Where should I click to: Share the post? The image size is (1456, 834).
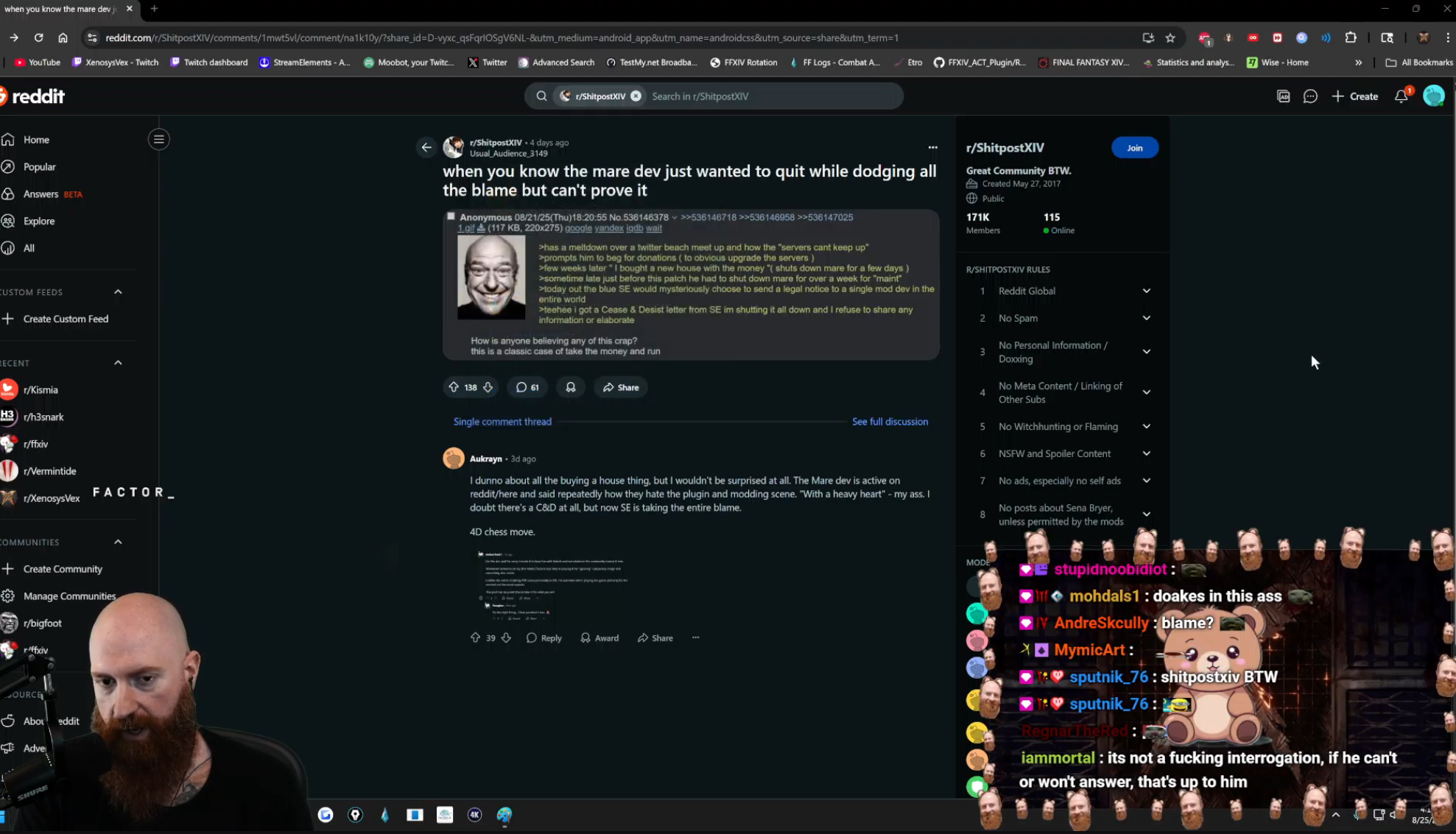point(621,387)
